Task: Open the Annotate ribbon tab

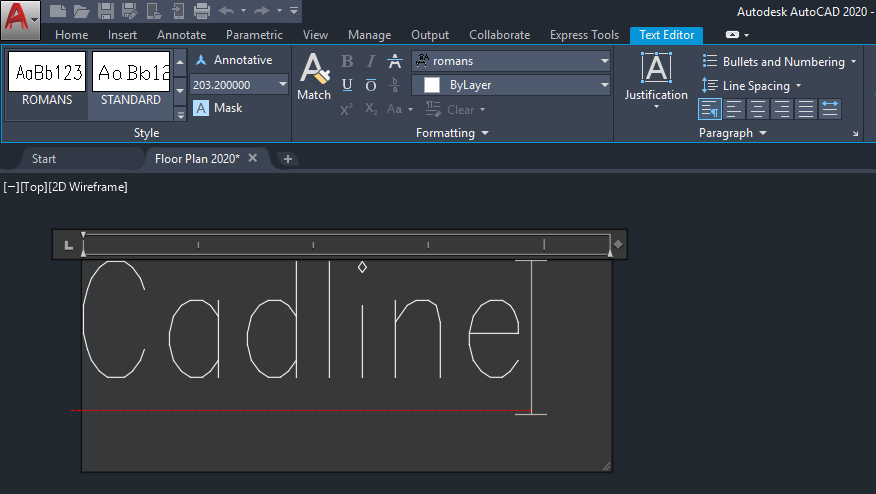Action: coord(182,35)
